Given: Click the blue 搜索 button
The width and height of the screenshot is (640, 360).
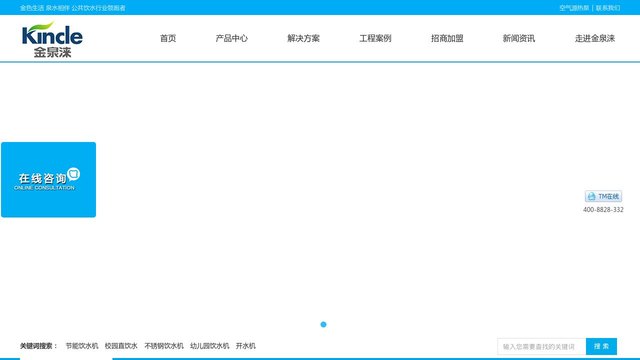Looking at the screenshot, I should pos(601,347).
